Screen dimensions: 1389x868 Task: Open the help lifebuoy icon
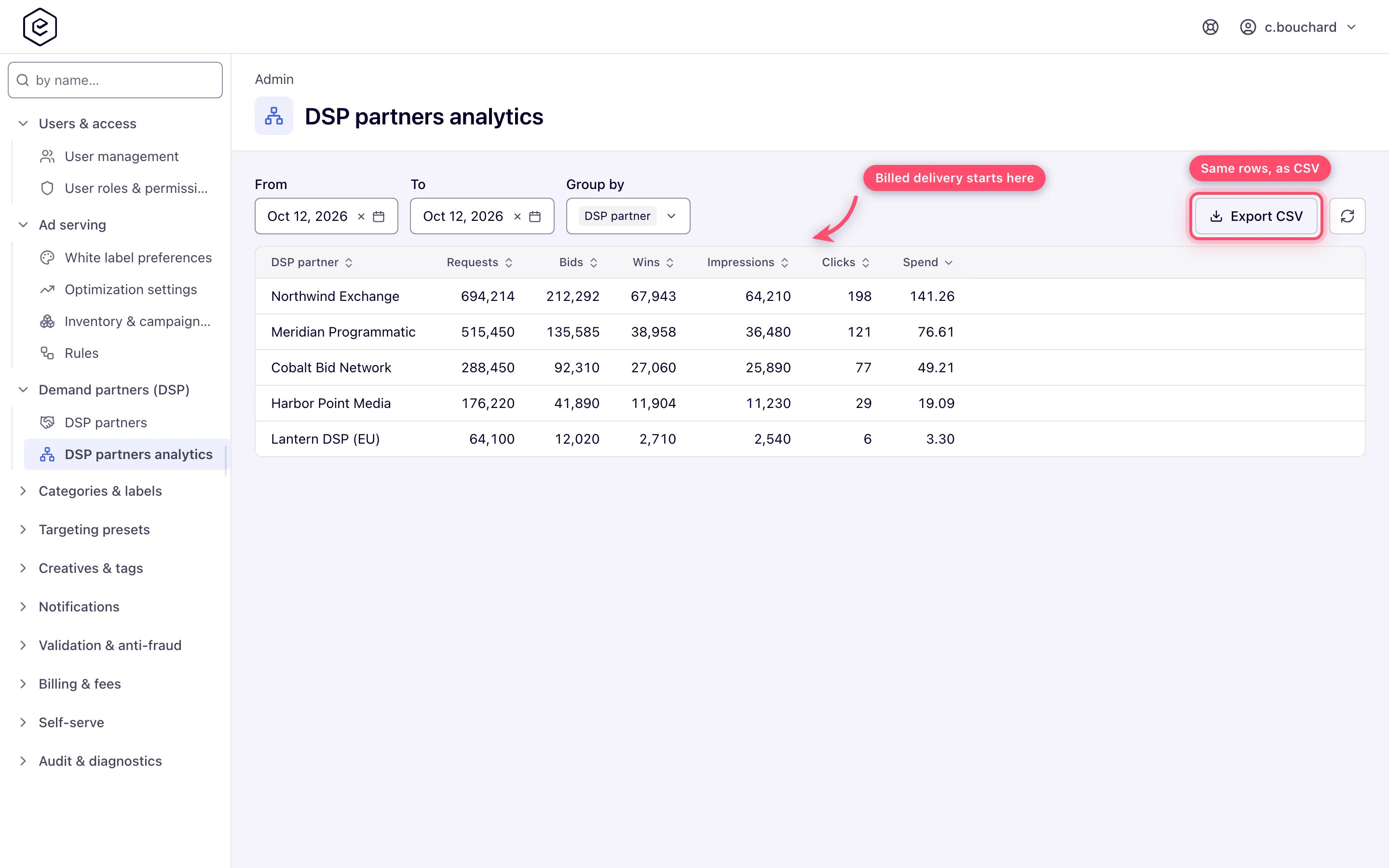[1210, 27]
